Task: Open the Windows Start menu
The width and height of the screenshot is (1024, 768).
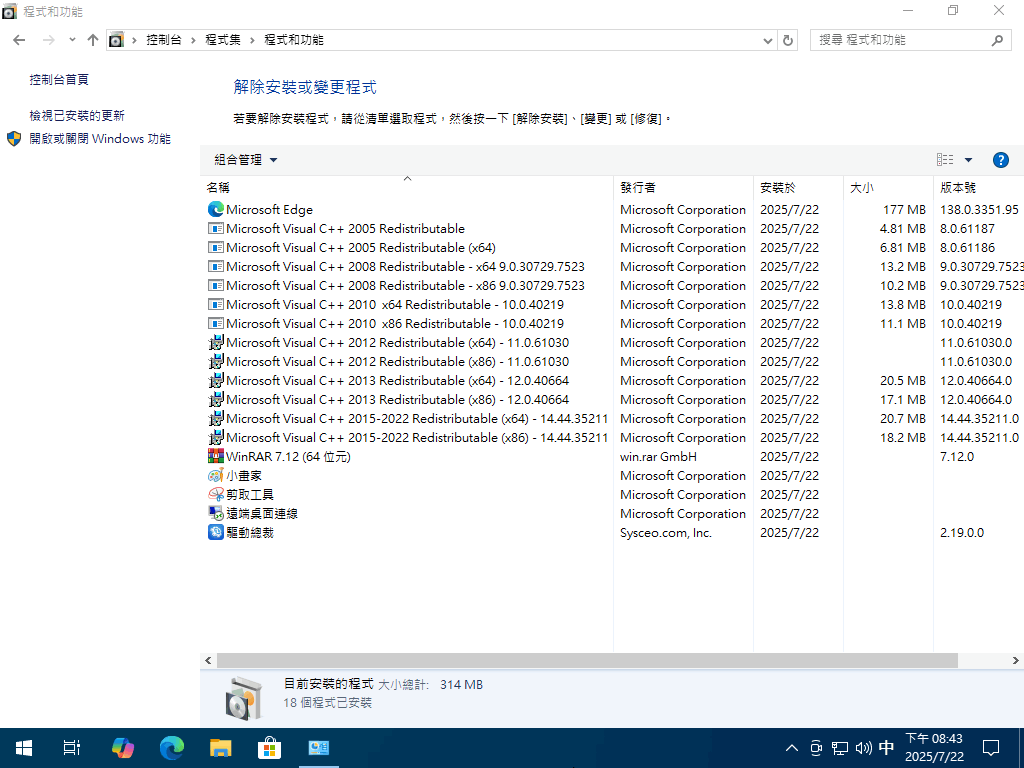Action: click(x=24, y=748)
